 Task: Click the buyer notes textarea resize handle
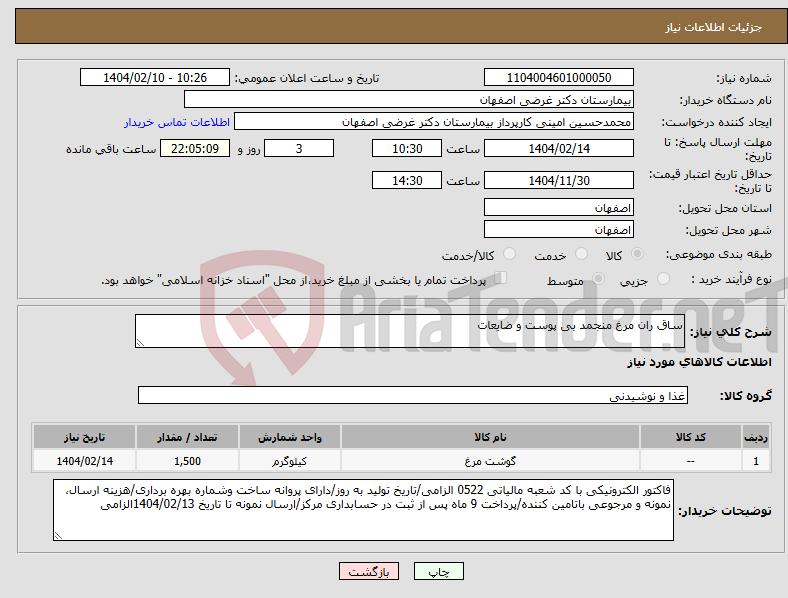[x=58, y=536]
